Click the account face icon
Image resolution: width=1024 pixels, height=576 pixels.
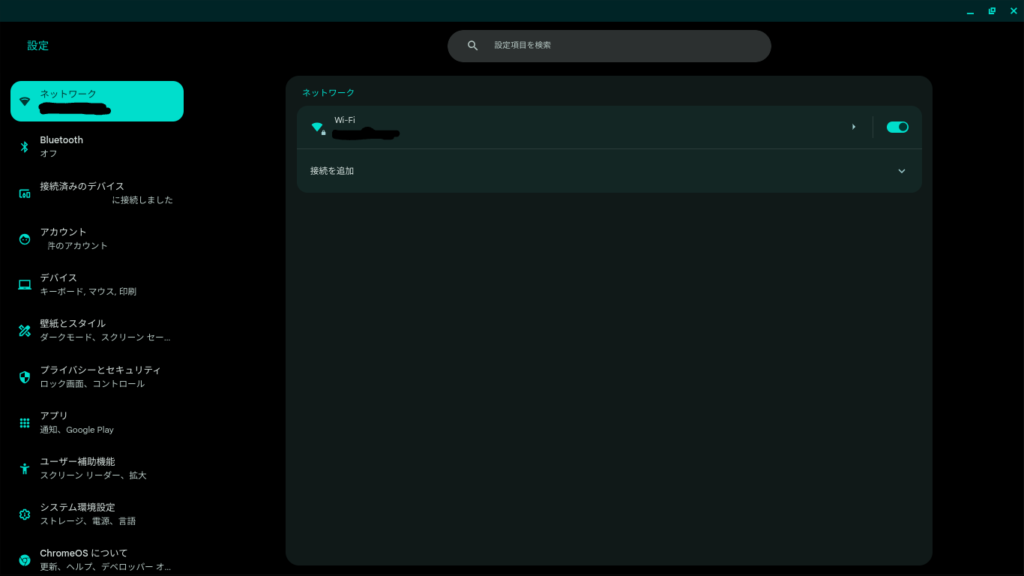(x=25, y=239)
